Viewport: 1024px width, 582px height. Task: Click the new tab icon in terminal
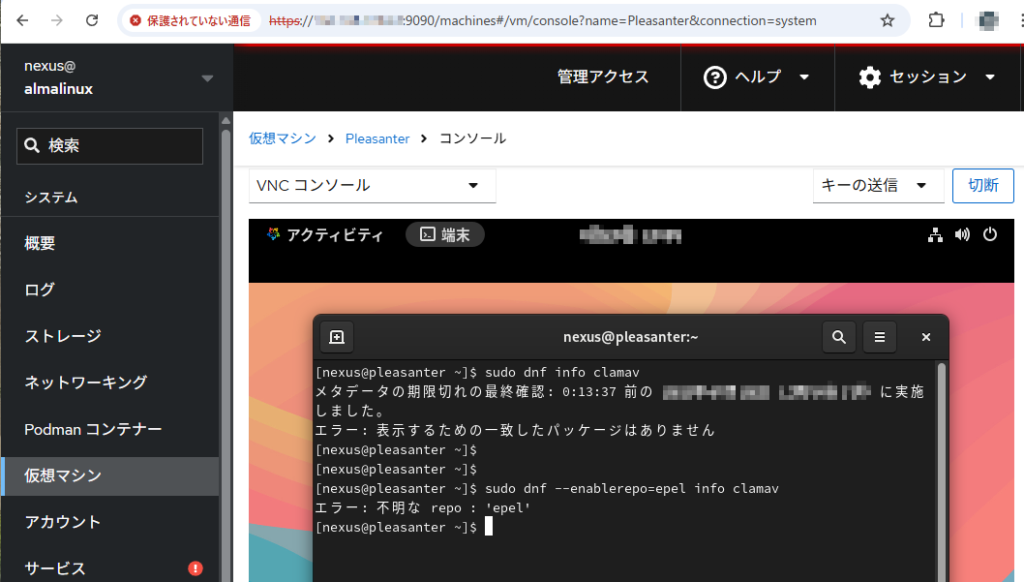(337, 337)
